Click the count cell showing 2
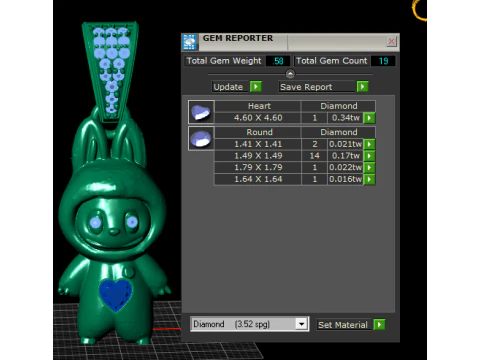The width and height of the screenshot is (480, 360). pyautogui.click(x=315, y=144)
